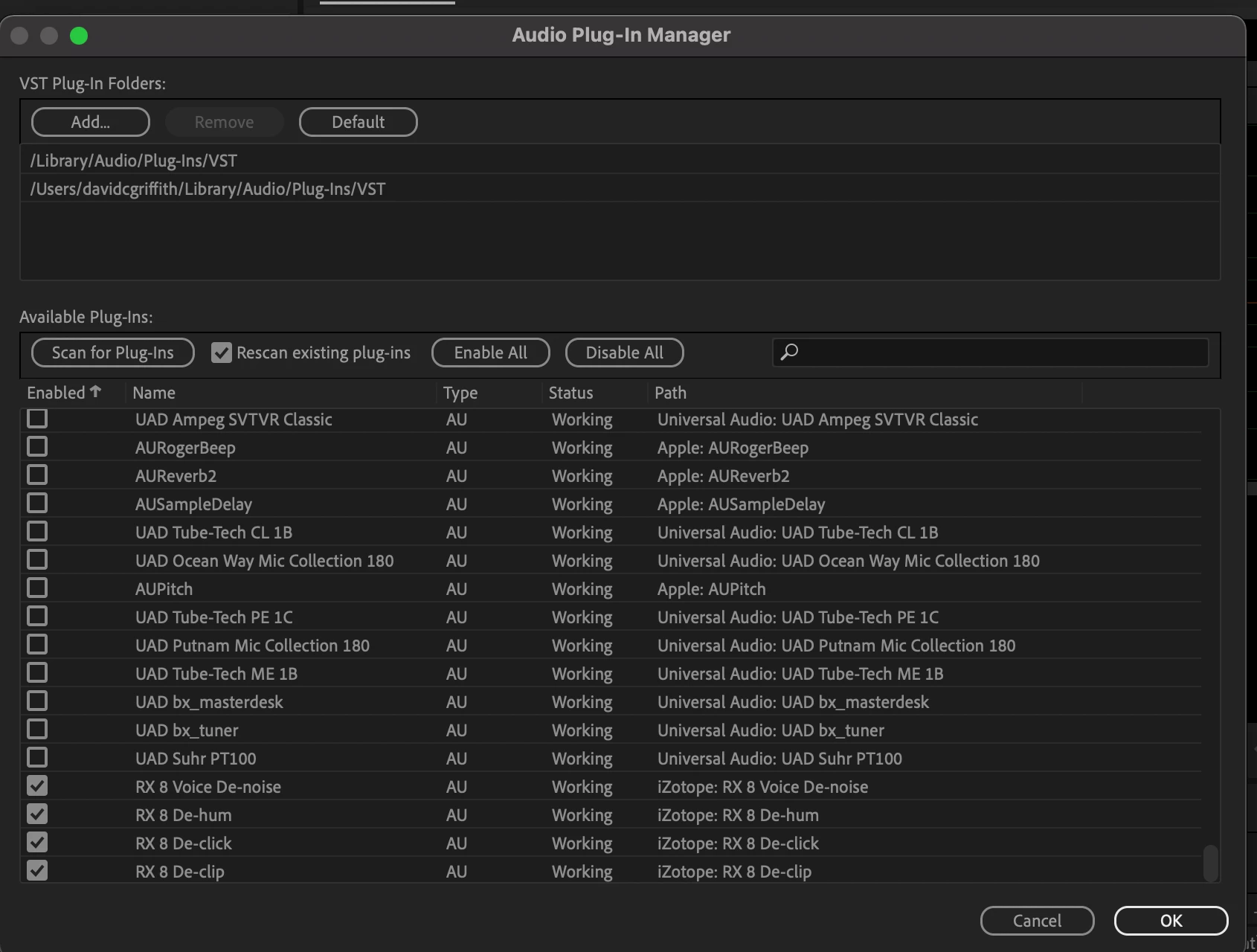Enable UAD Suhr PT100 checkbox
This screenshot has height=952, width=1257.
37,758
